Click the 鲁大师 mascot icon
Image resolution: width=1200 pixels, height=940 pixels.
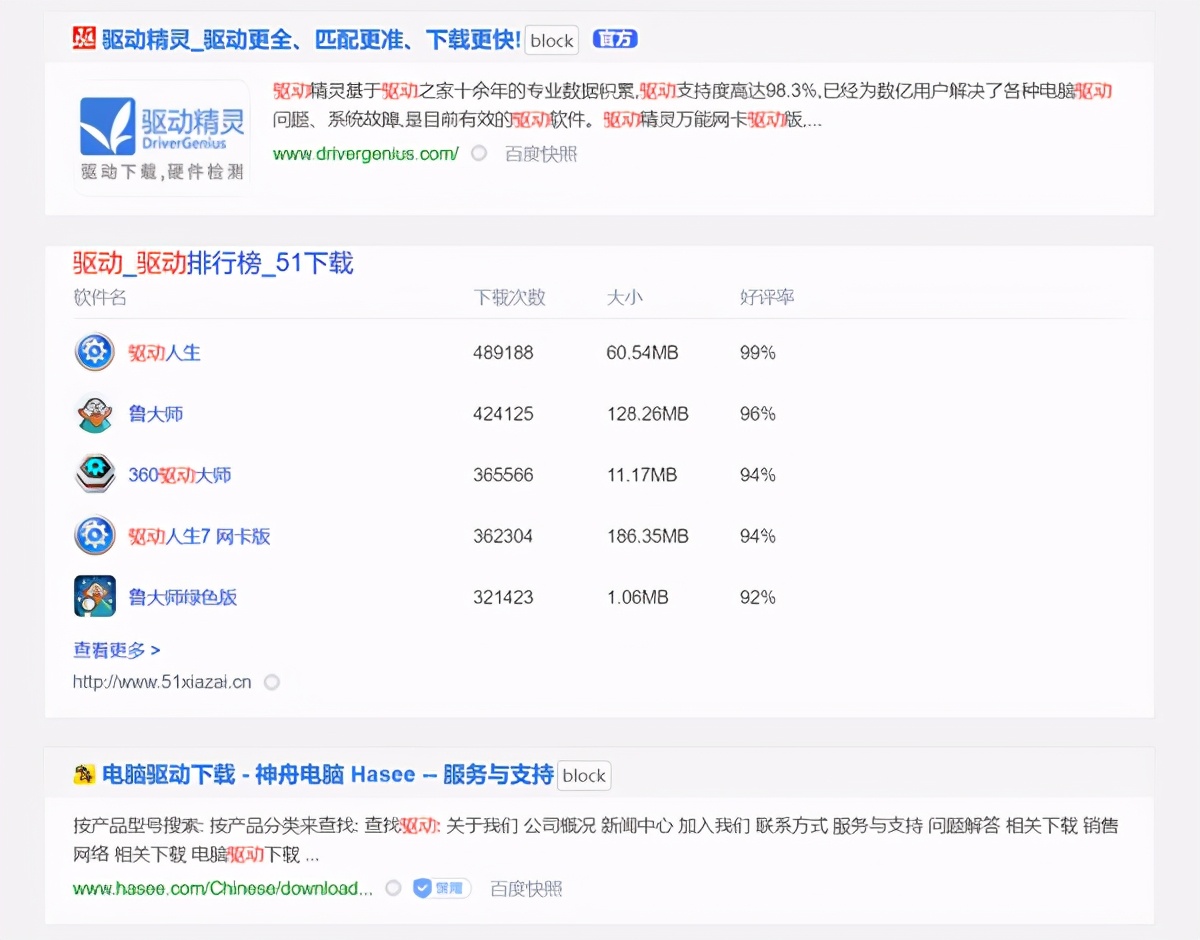(95, 413)
